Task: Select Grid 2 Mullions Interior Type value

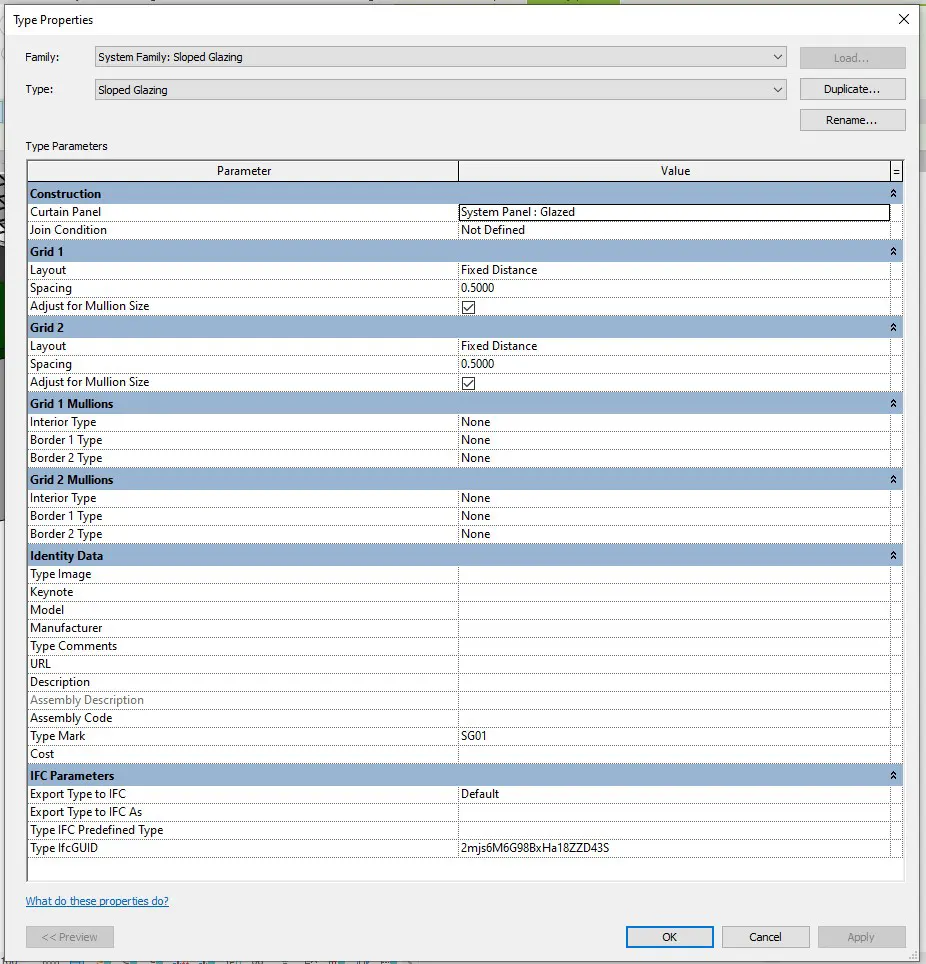Action: tap(675, 498)
